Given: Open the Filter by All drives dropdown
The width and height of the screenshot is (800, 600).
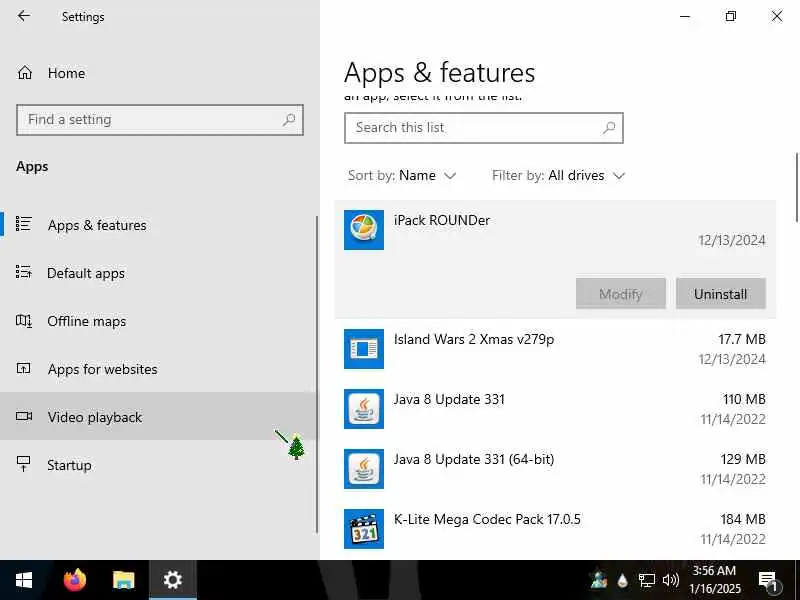Looking at the screenshot, I should click(x=558, y=176).
